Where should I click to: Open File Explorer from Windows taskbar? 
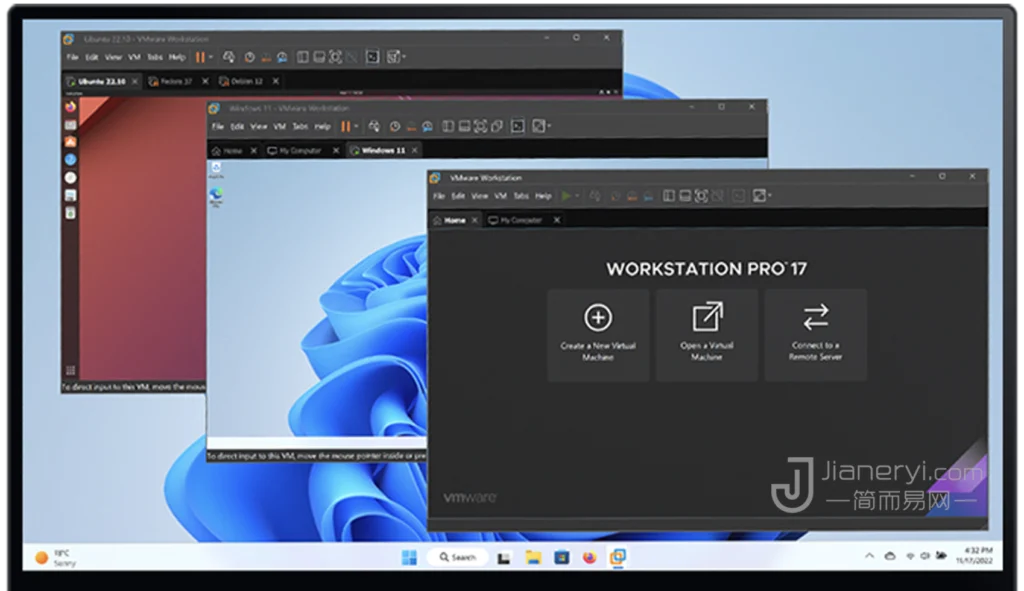534,558
